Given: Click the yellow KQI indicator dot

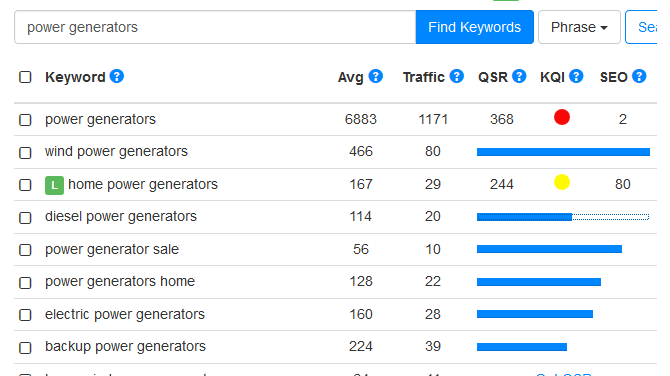Looking at the screenshot, I should coord(562,182).
